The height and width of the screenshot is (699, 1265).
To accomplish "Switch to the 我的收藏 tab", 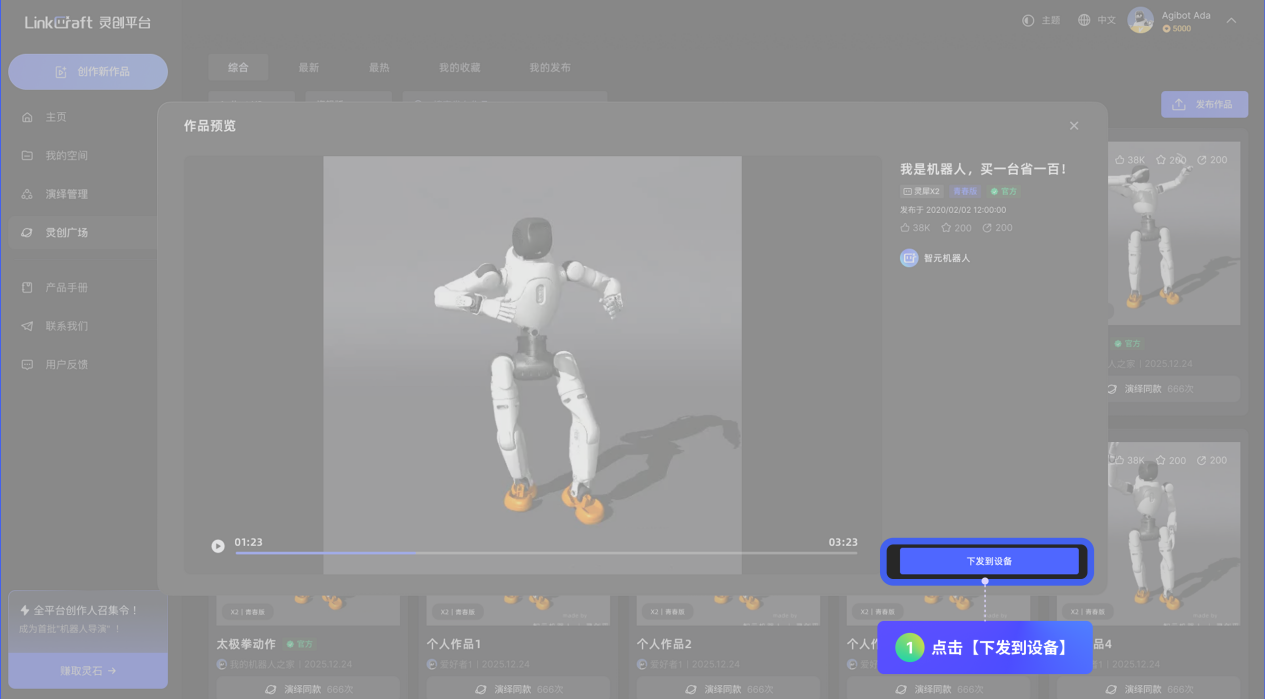I will point(459,68).
